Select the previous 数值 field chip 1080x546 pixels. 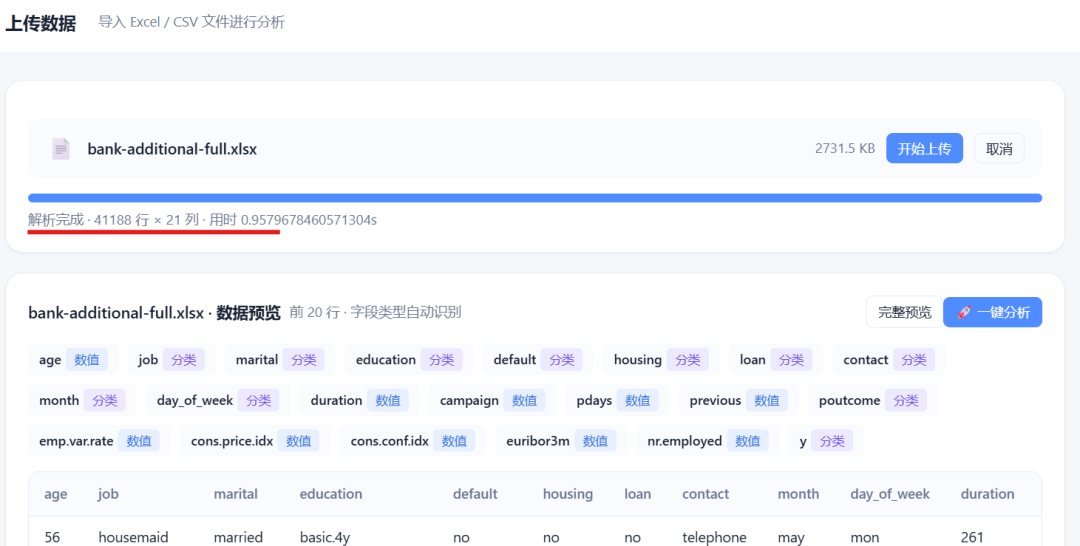738,400
